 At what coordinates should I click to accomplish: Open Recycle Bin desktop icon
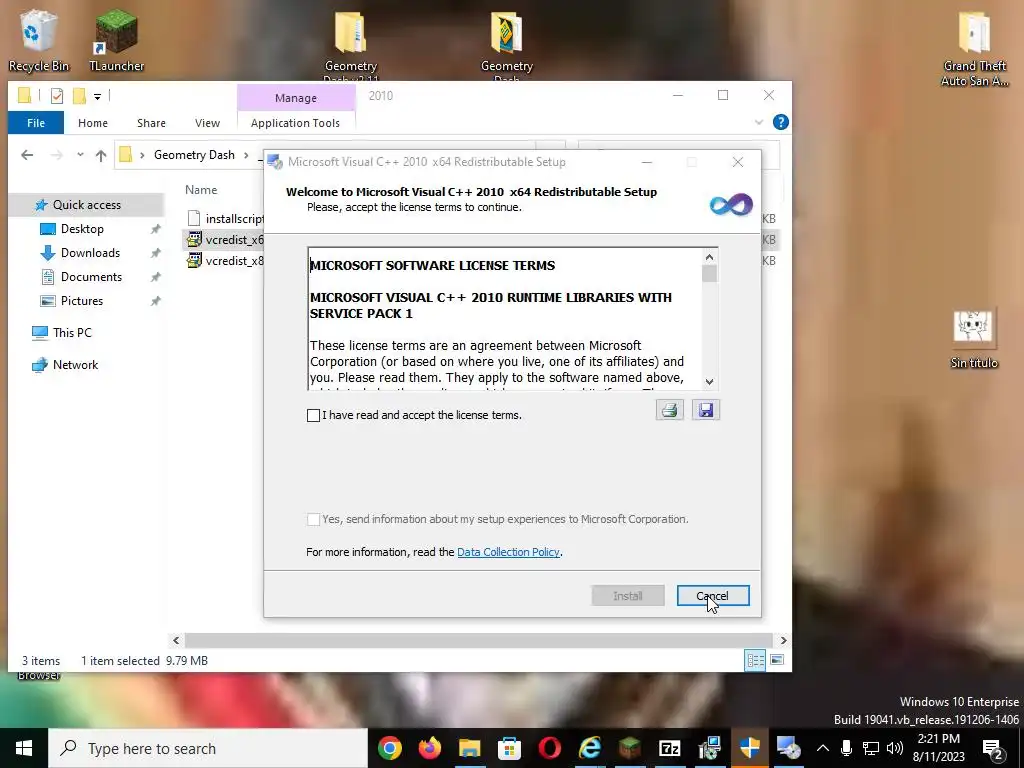click(x=39, y=40)
